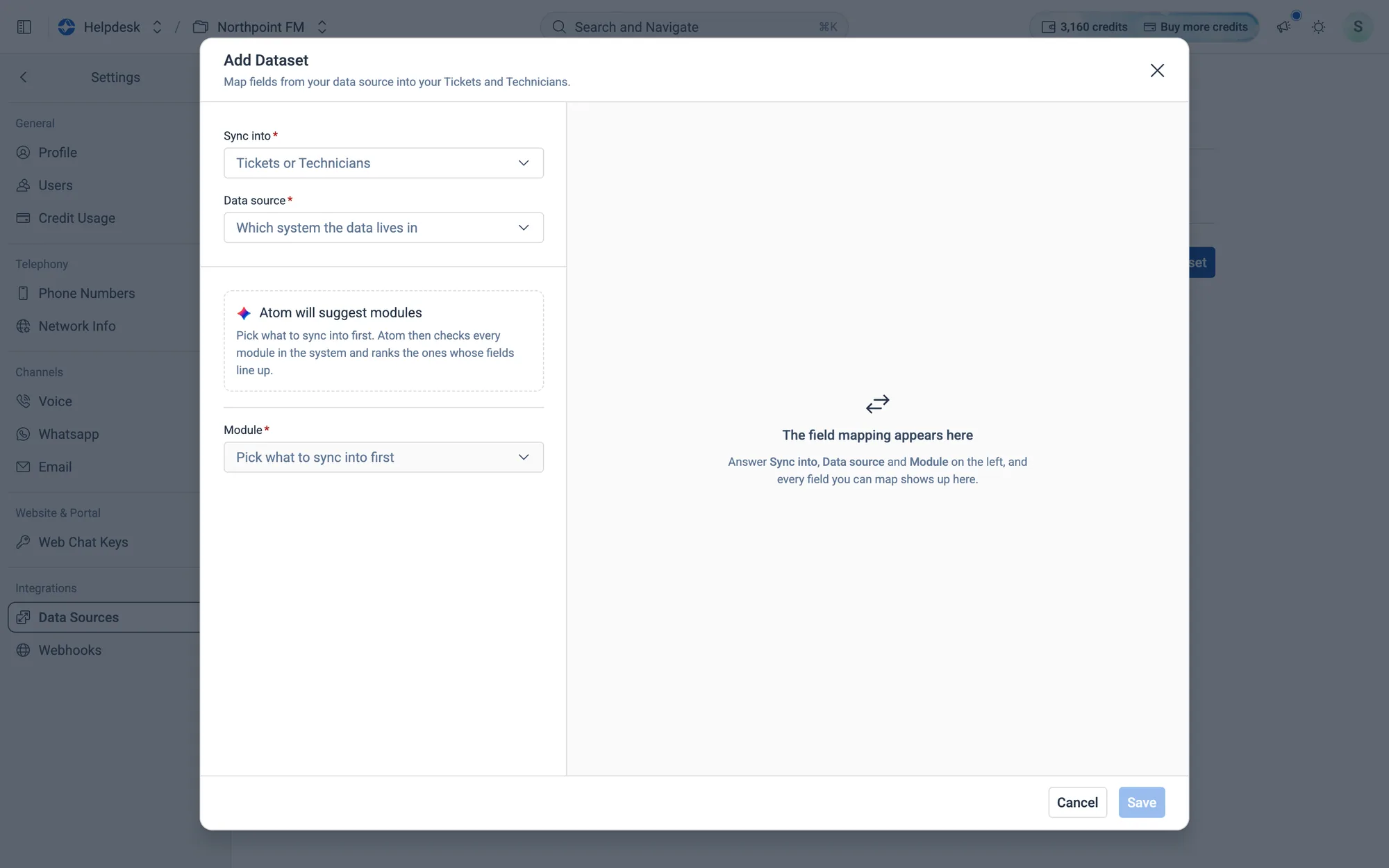Click the Save button
The width and height of the screenshot is (1389, 868).
click(1141, 803)
